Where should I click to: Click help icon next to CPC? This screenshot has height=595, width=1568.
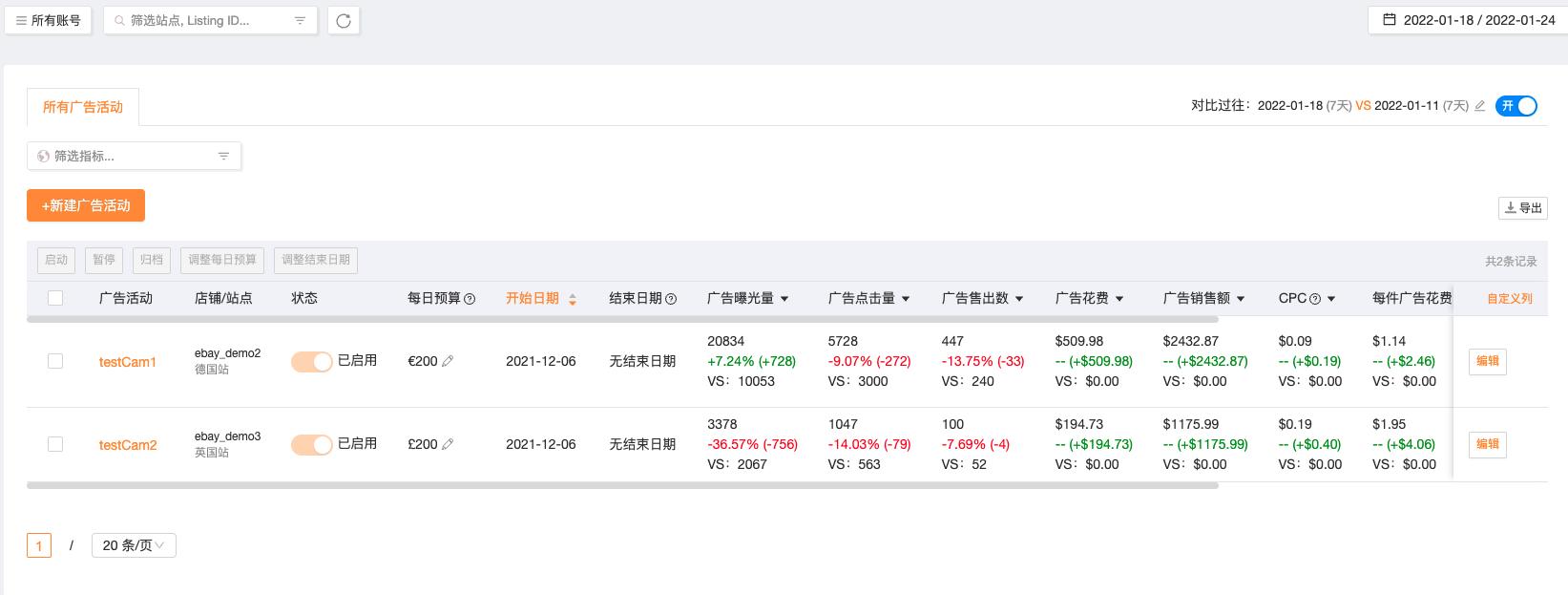pyautogui.click(x=1315, y=299)
